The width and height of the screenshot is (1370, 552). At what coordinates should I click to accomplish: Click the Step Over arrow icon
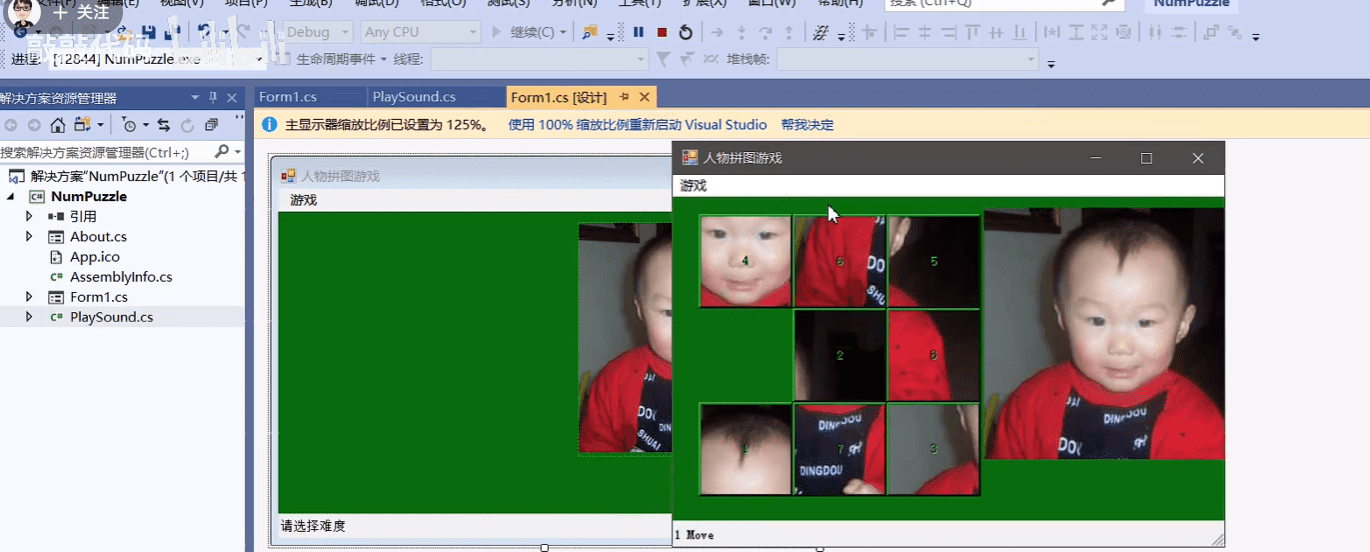766,32
